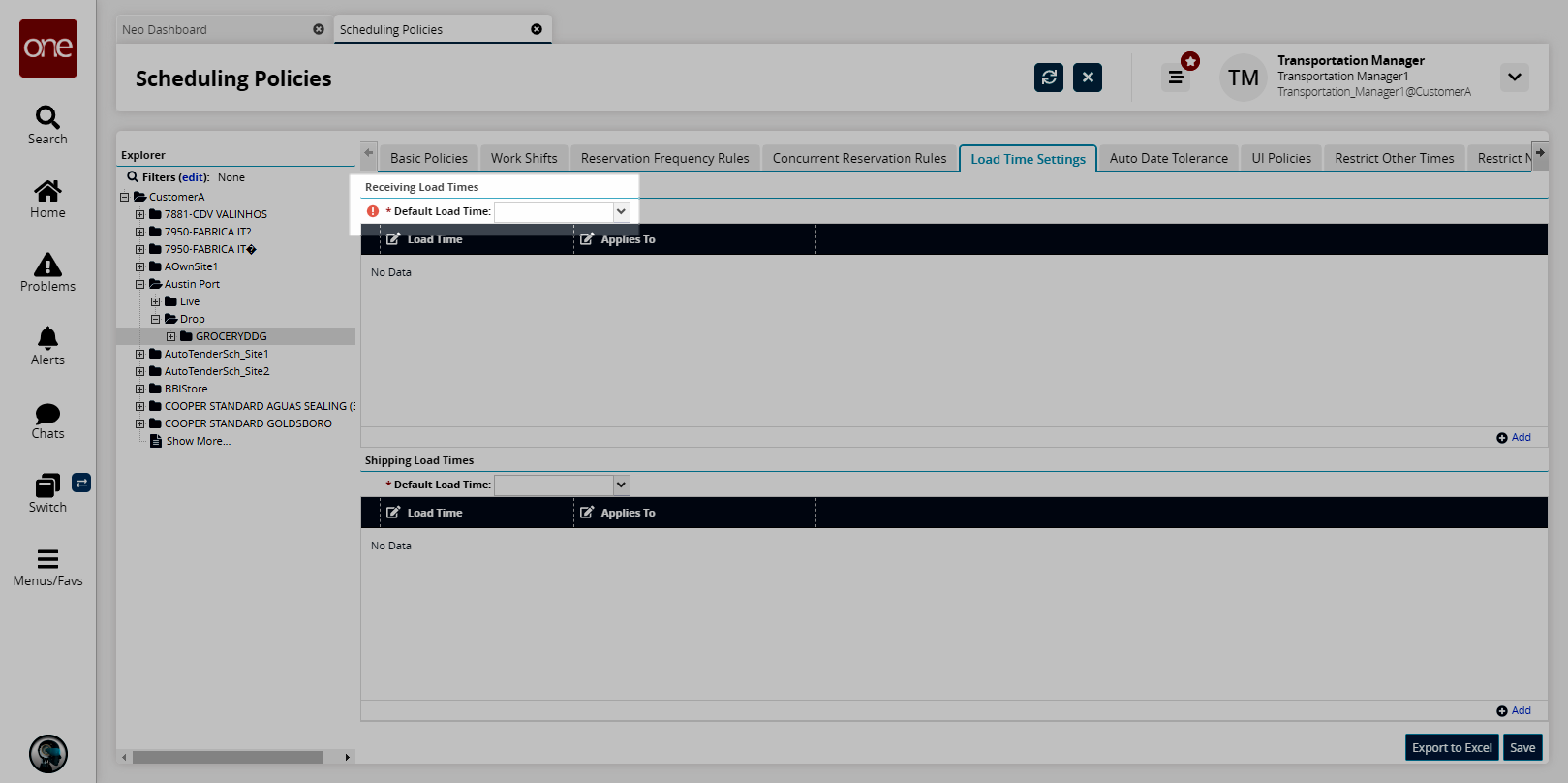The width and height of the screenshot is (1568, 783).
Task: Switch to Work Shifts tab
Action: click(524, 158)
